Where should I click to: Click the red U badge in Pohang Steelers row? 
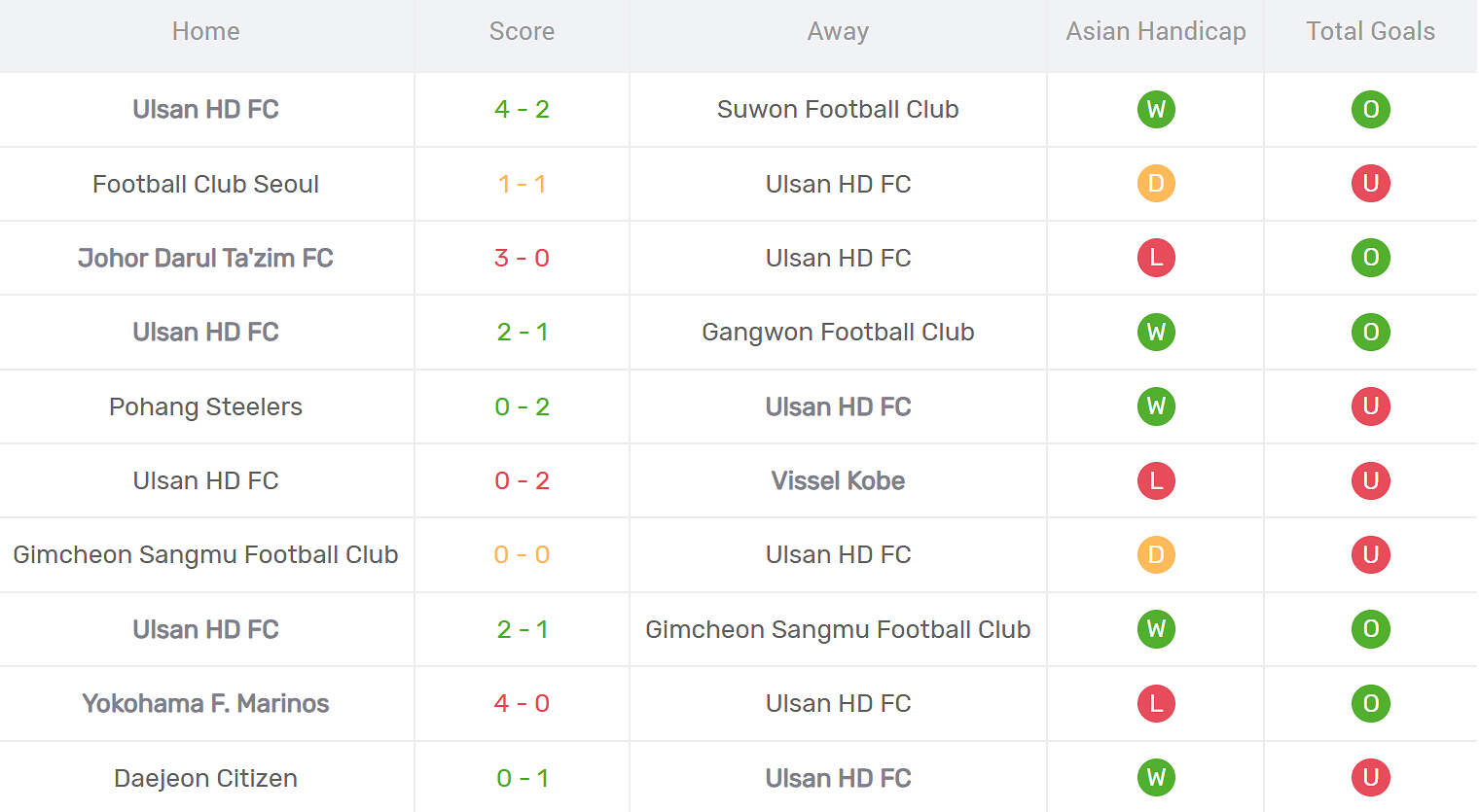pos(1370,406)
